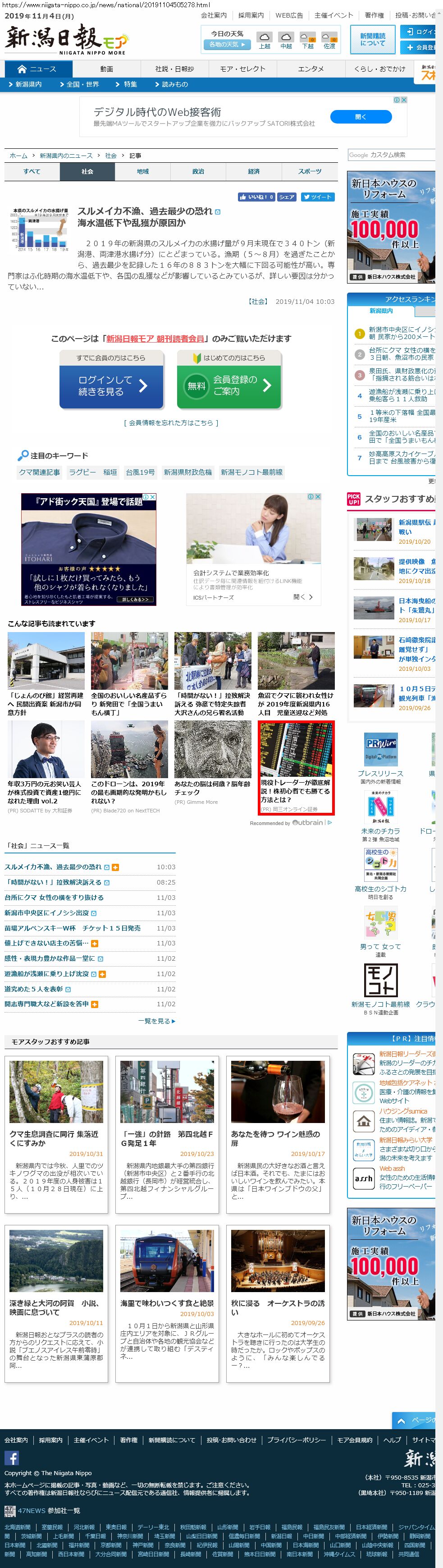The width and height of the screenshot is (443, 1568).
Task: Click ログインして続きを見る button
Action: 111,385
